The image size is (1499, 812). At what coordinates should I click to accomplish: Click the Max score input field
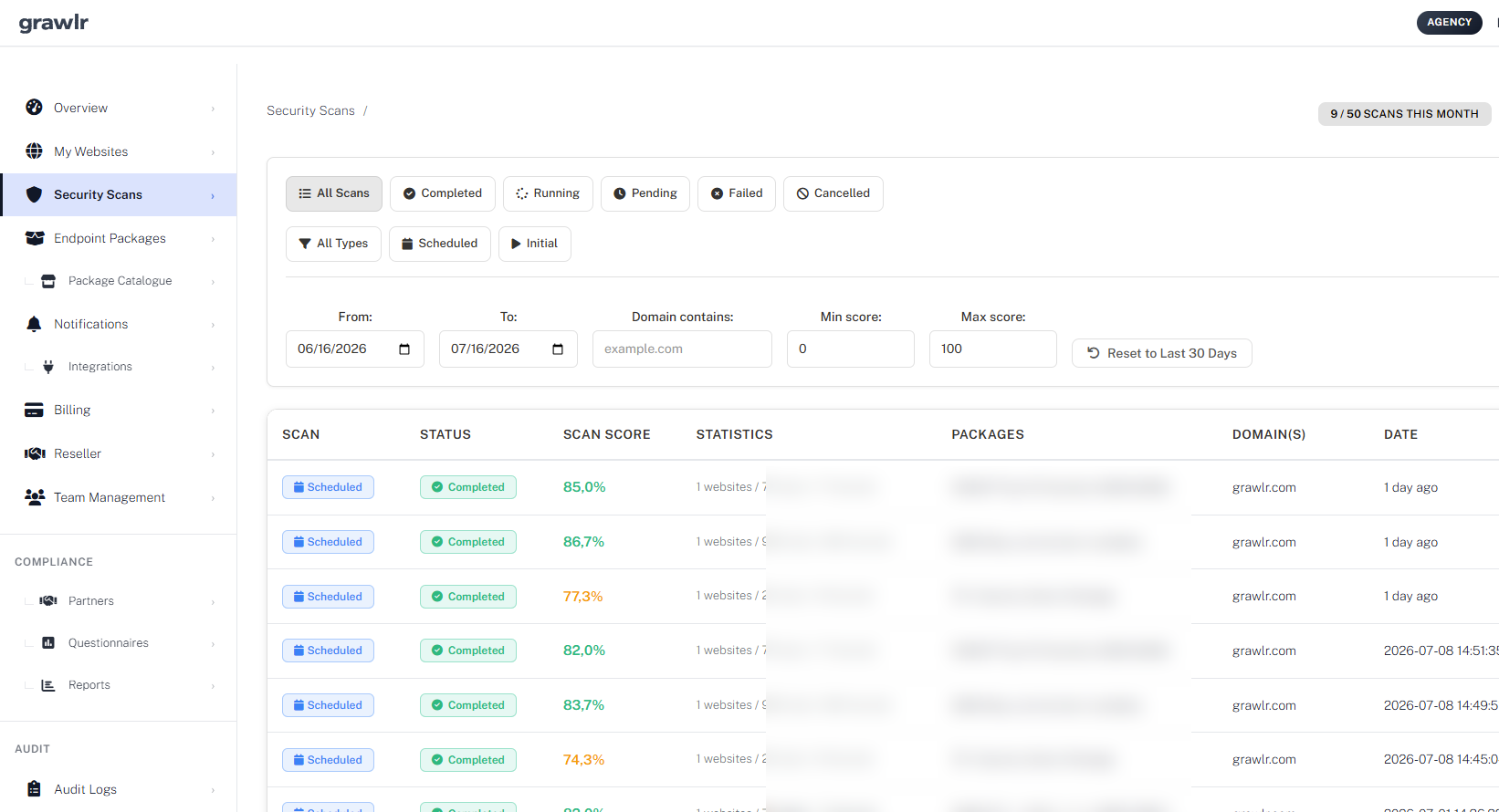(x=993, y=349)
